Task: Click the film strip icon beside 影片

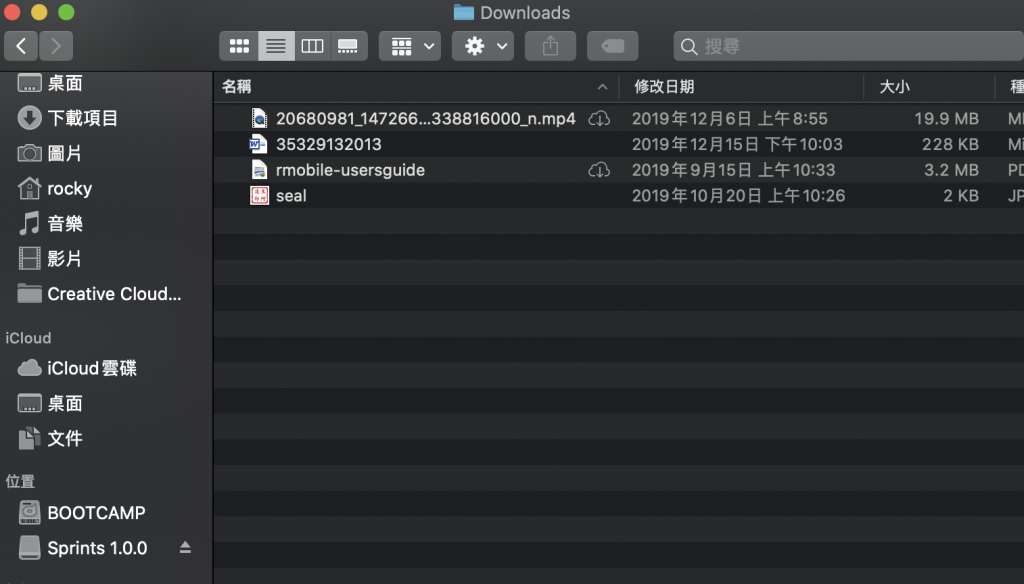Action: (x=29, y=259)
